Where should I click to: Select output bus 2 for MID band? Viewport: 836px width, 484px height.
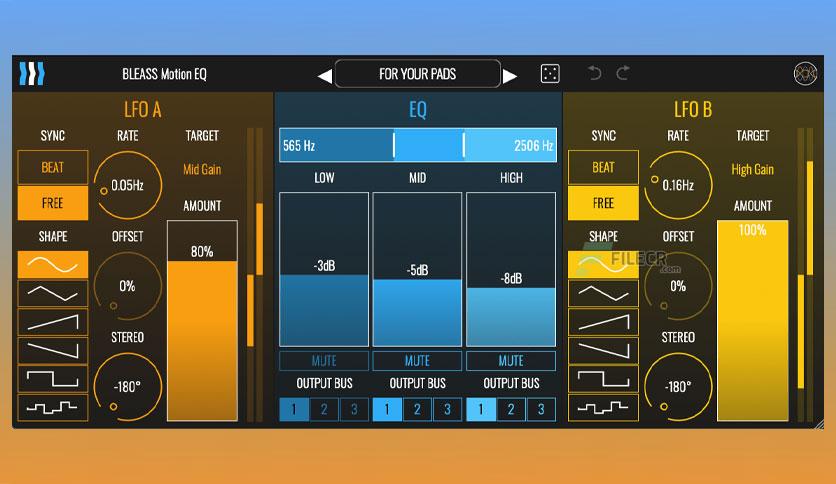click(x=417, y=409)
